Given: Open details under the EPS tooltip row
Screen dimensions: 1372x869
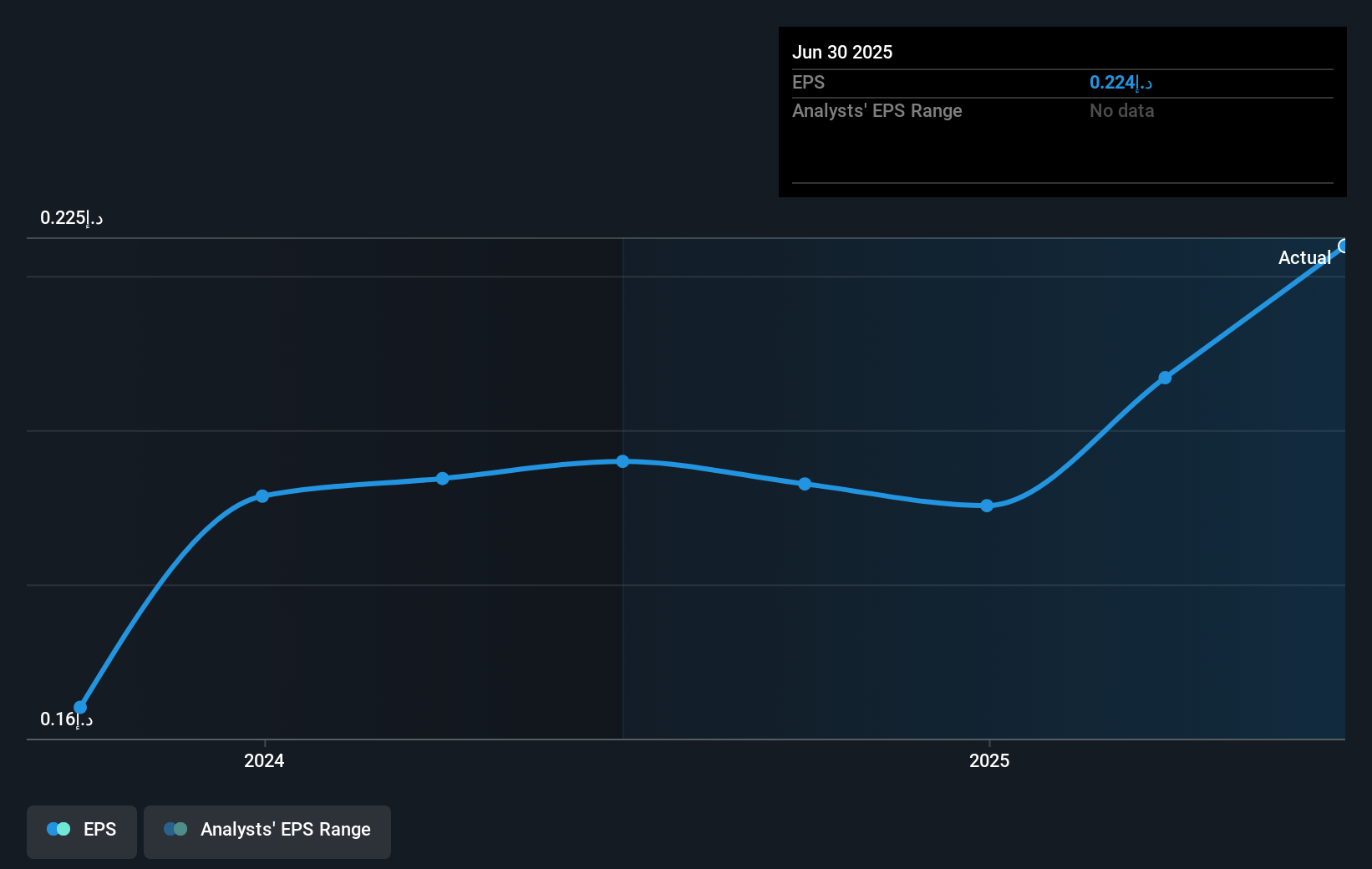Looking at the screenshot, I should tap(808, 82).
